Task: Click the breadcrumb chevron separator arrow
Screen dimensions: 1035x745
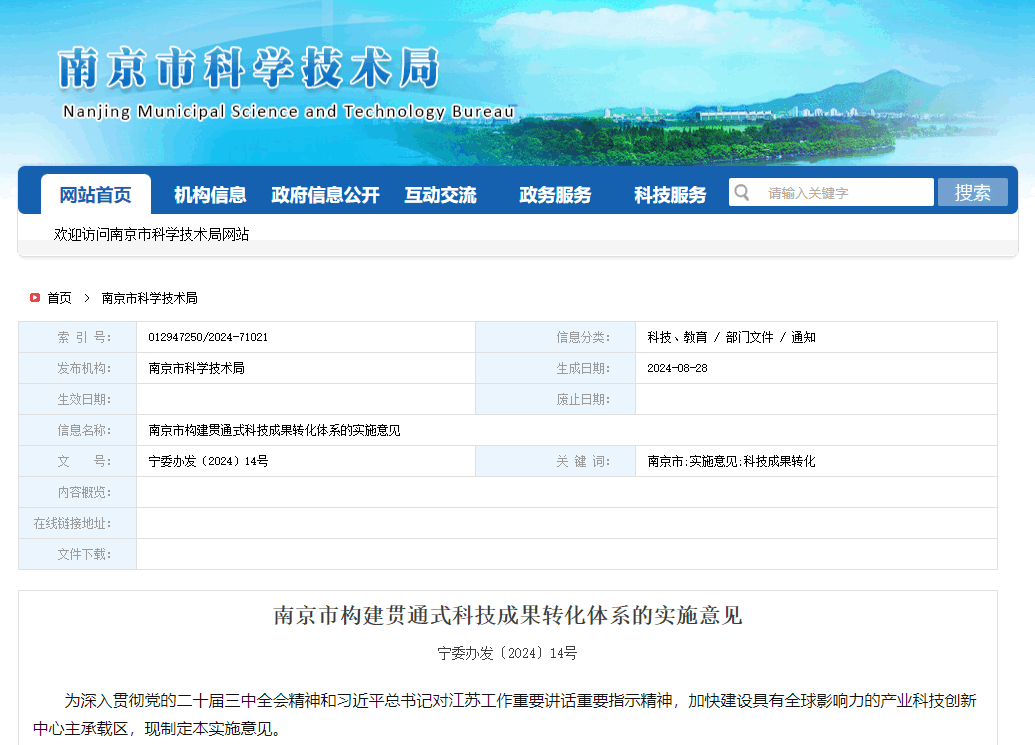Action: click(86, 298)
